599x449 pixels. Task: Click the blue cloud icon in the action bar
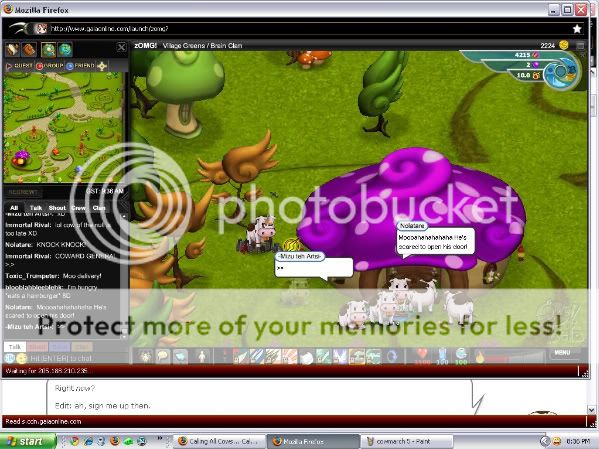click(180, 357)
